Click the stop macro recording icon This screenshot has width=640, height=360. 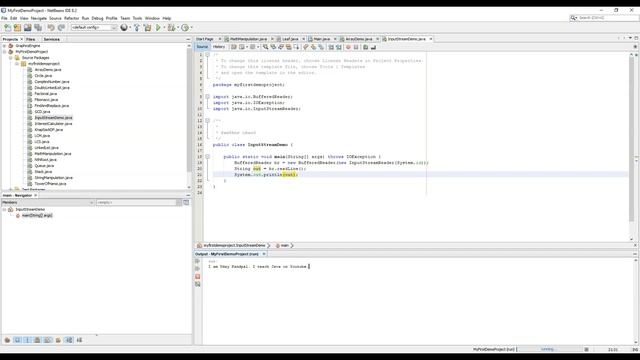[x=356, y=47]
